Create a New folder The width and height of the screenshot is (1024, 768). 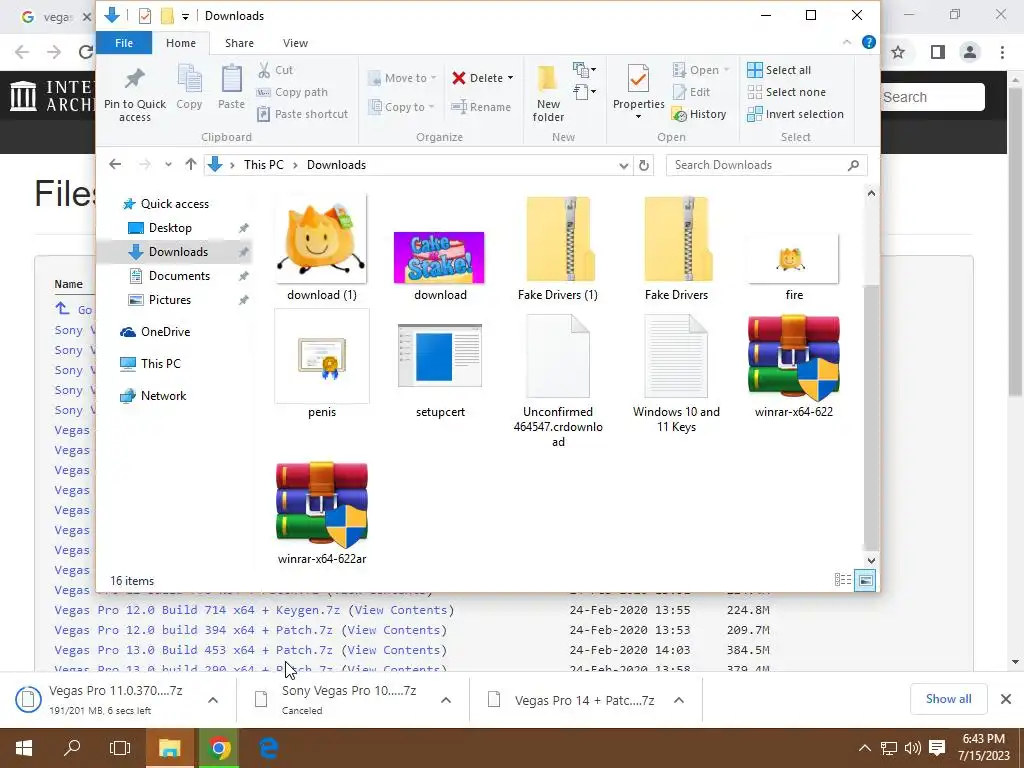[548, 93]
